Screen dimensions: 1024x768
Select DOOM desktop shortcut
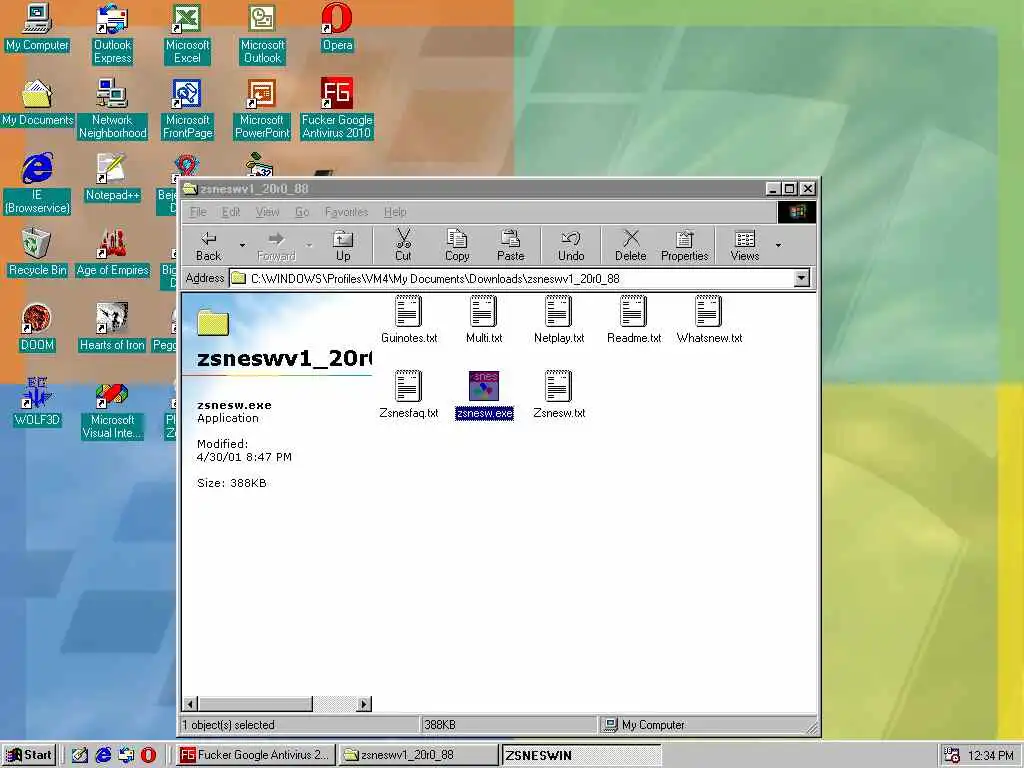coord(37,328)
